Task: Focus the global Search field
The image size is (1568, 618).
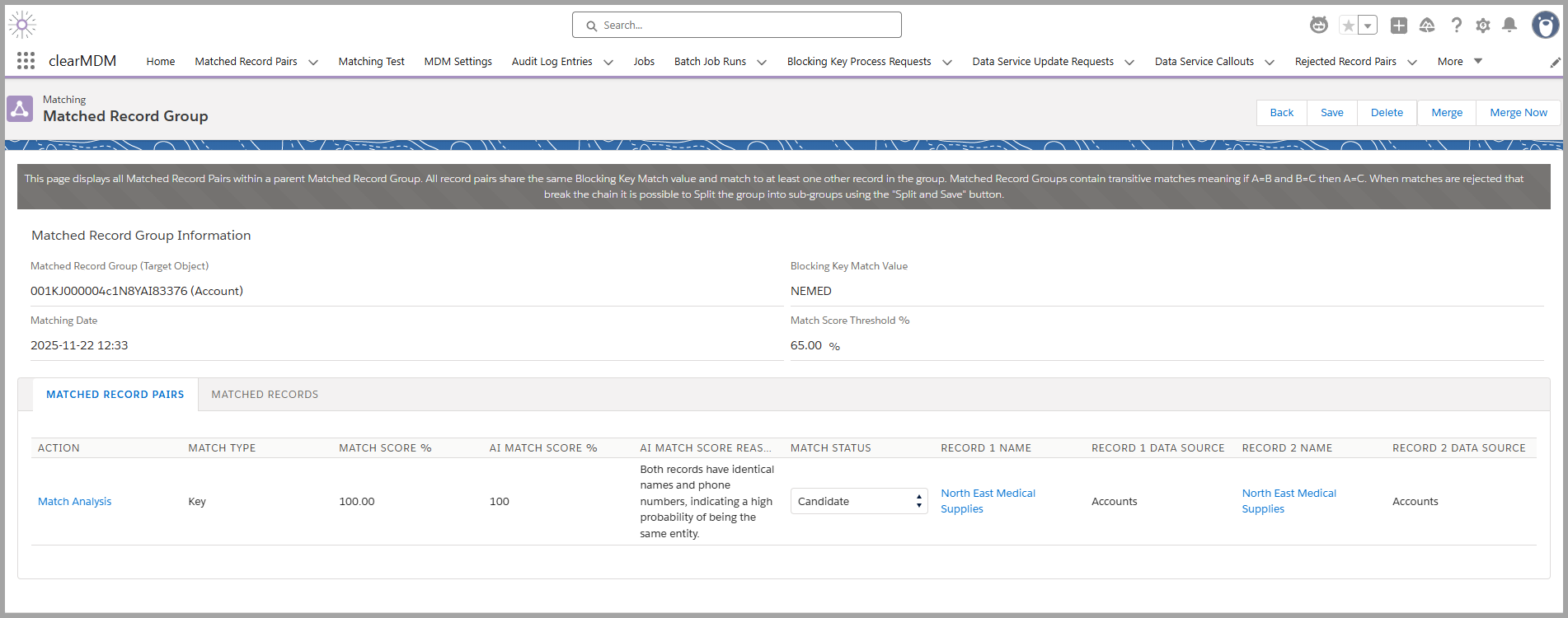Action: (x=737, y=25)
